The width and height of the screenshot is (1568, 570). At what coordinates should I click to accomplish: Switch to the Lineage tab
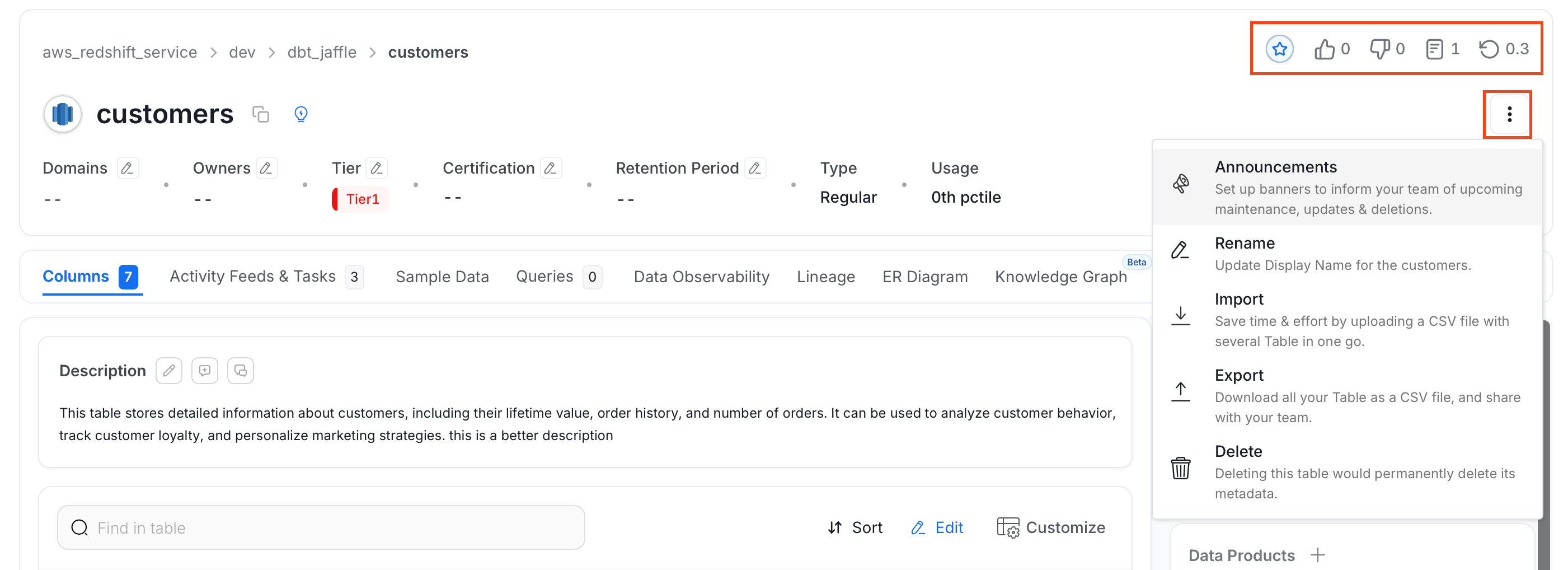(x=825, y=277)
